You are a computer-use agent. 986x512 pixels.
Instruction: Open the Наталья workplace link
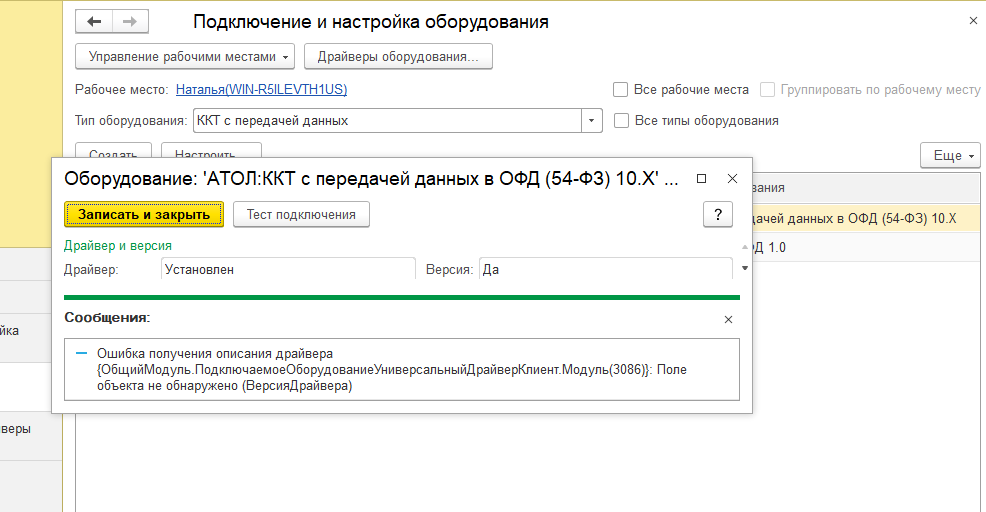(261, 89)
